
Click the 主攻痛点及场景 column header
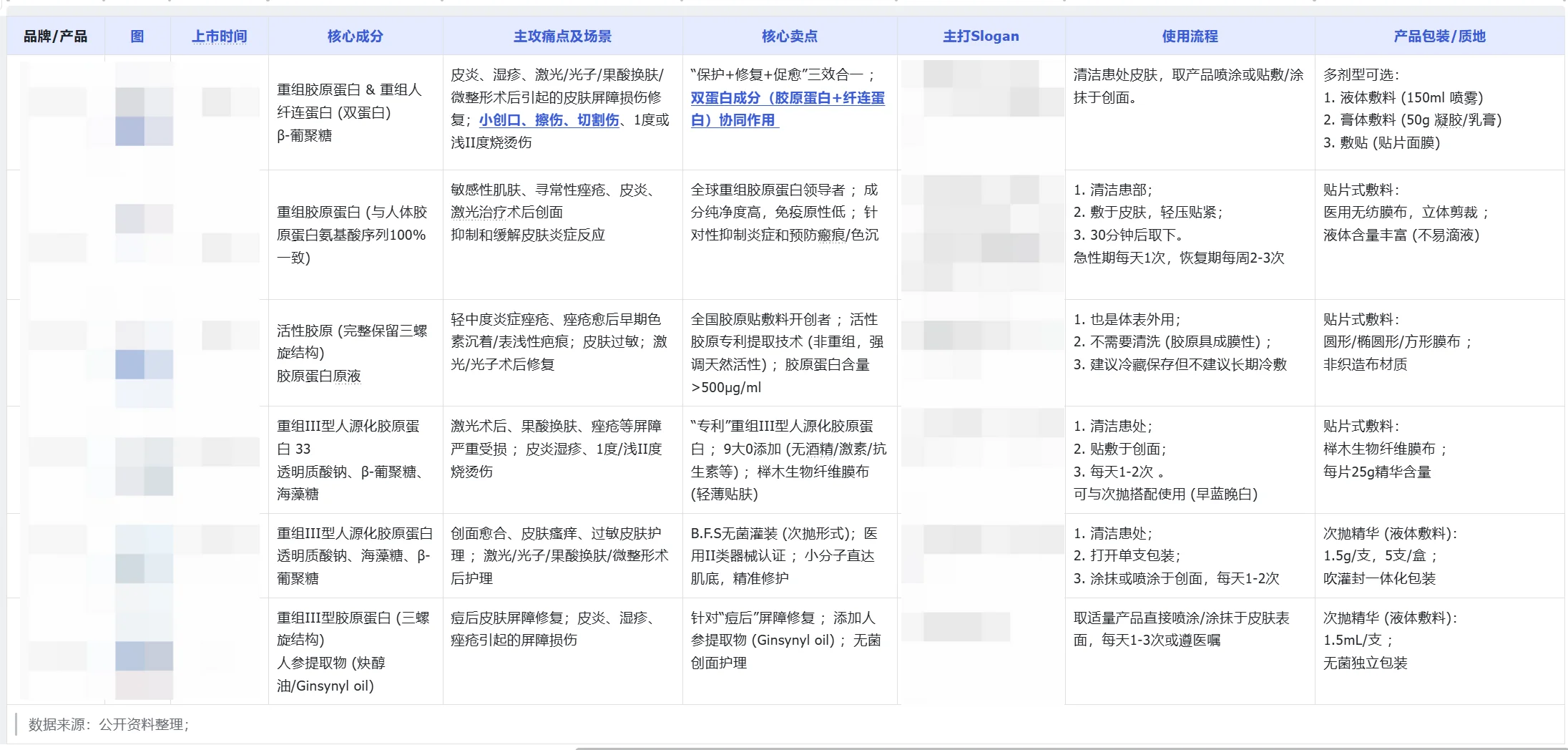click(562, 36)
